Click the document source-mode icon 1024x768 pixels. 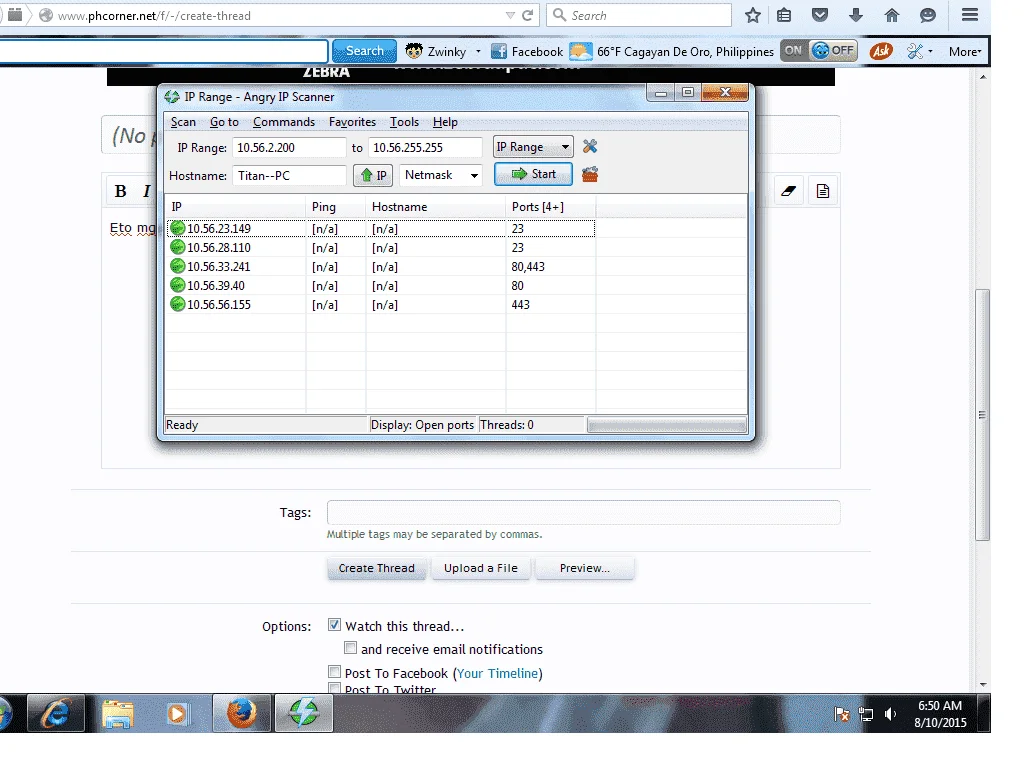823,191
